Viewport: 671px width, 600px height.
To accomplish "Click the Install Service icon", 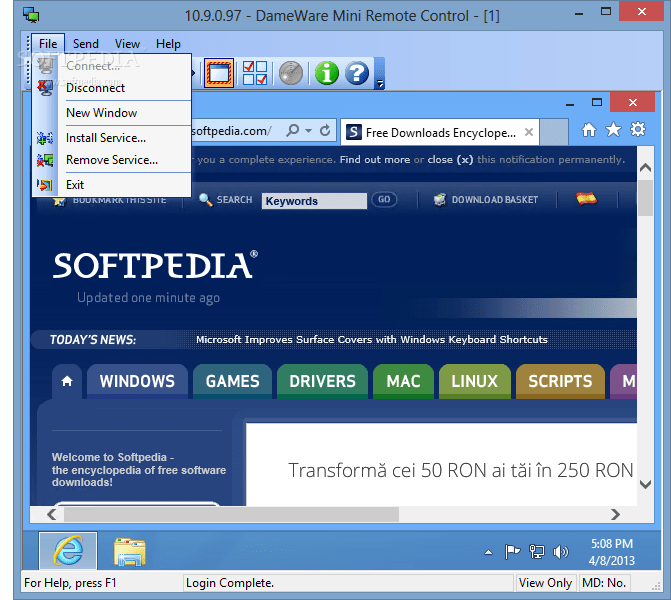I will point(45,138).
